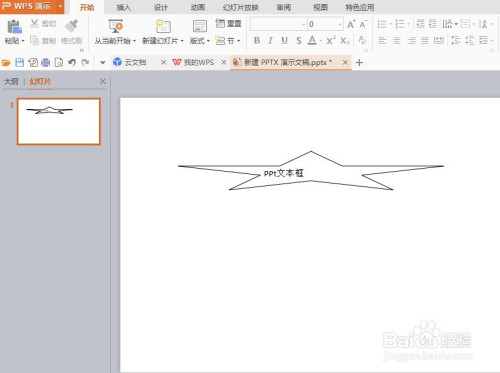Toggle Subscript formatting

345,41
